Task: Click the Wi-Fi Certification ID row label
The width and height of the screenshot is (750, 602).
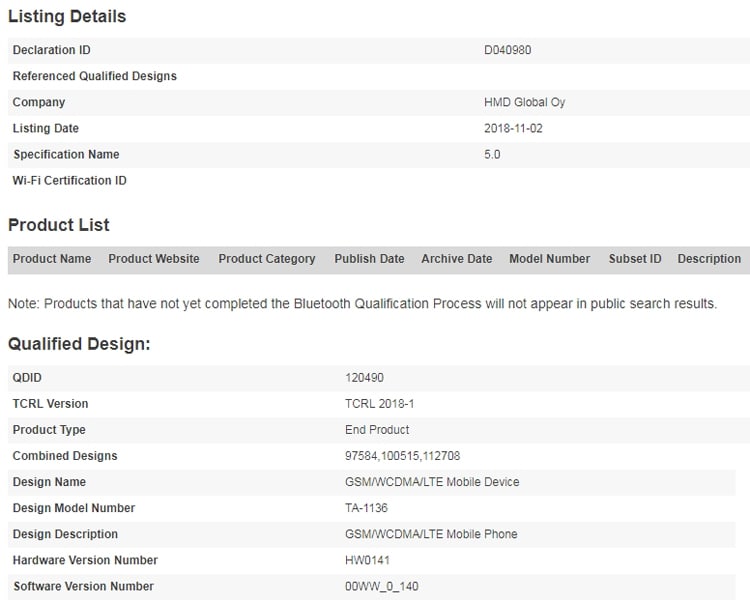Action: tap(69, 180)
